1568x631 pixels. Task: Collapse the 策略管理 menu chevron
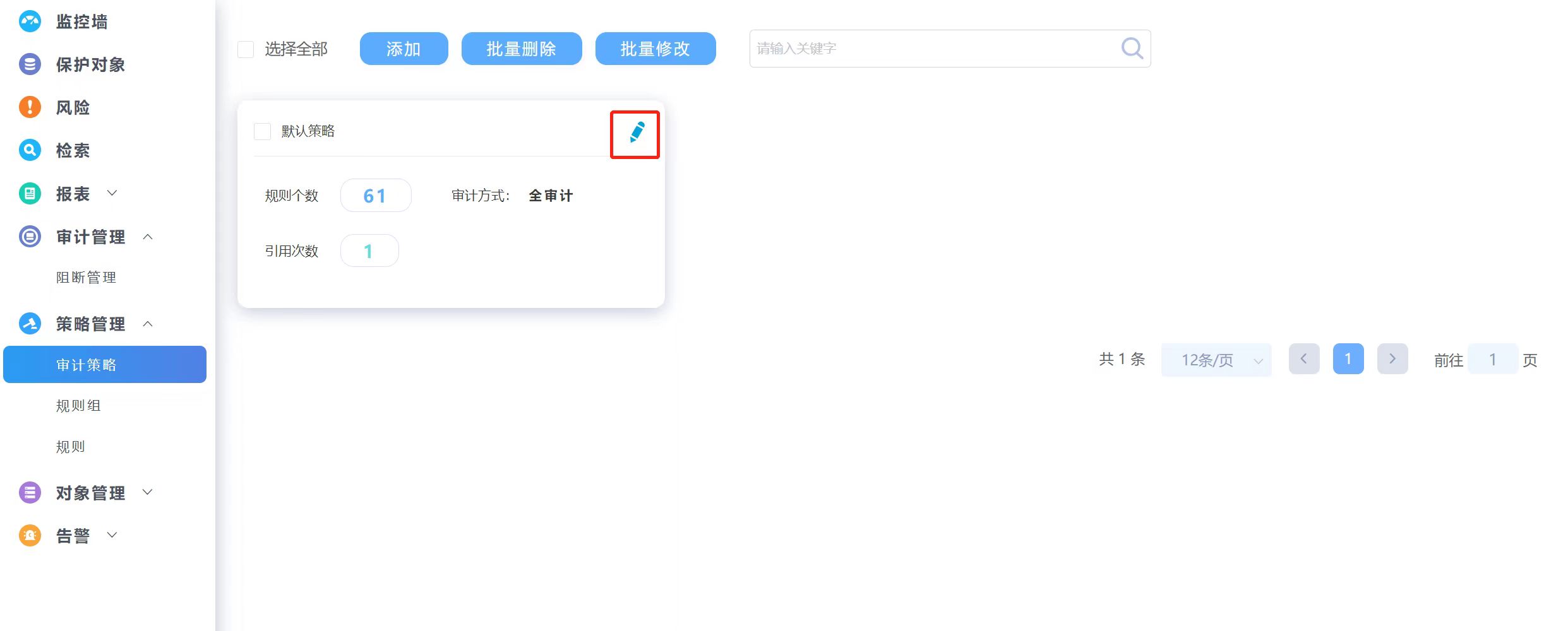tap(148, 324)
